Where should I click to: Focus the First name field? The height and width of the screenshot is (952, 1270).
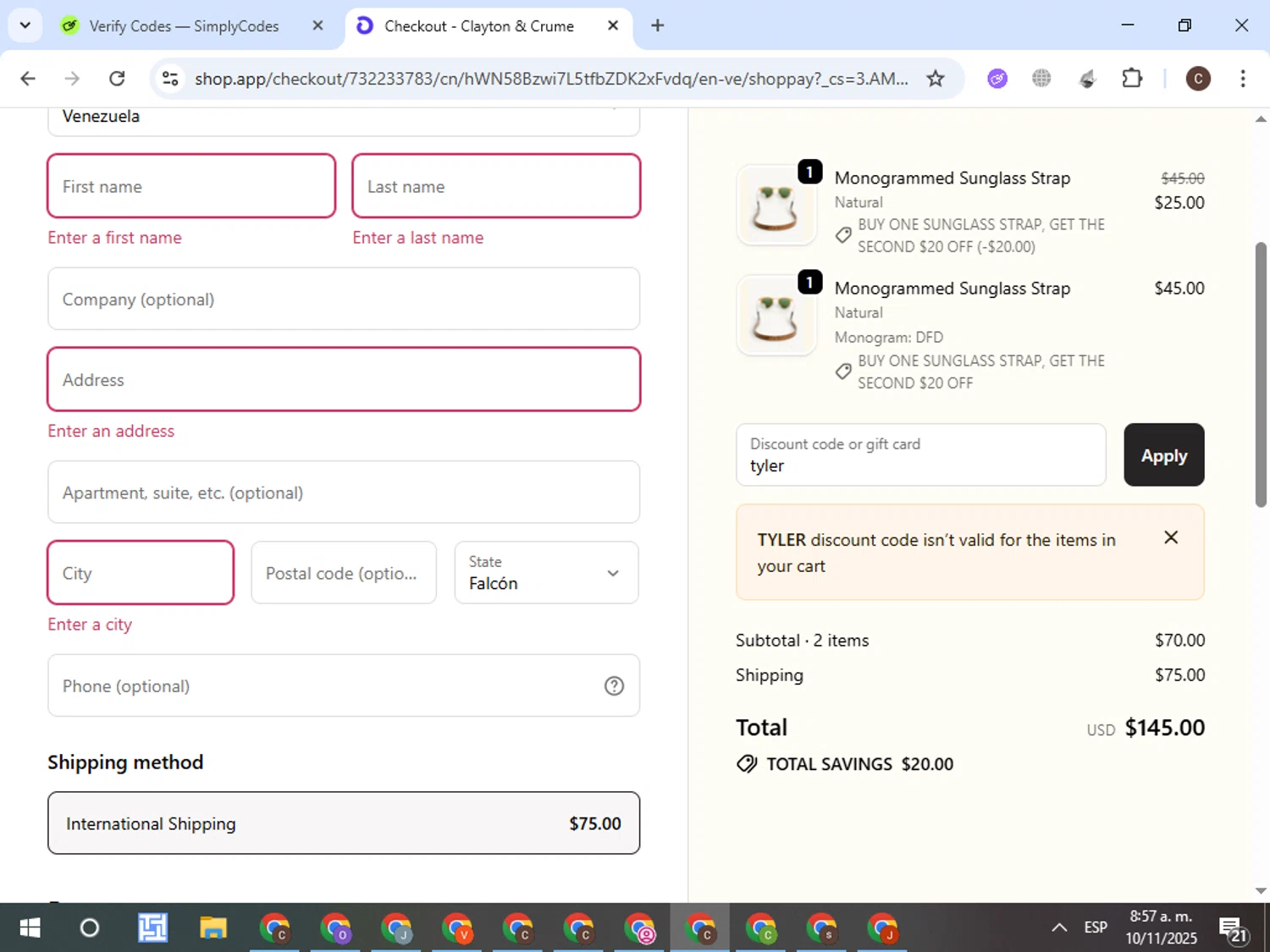coord(191,186)
